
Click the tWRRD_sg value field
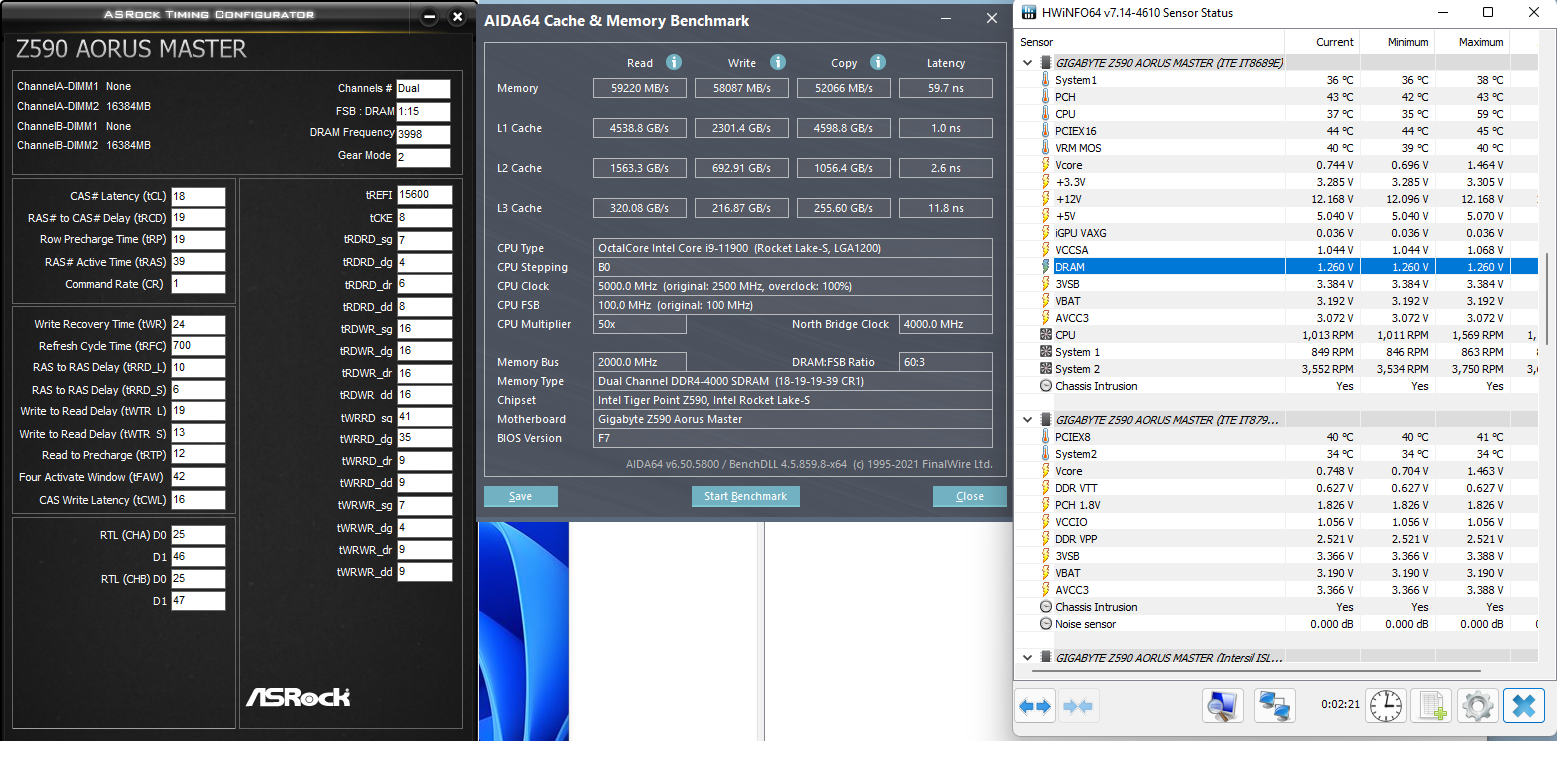point(424,417)
